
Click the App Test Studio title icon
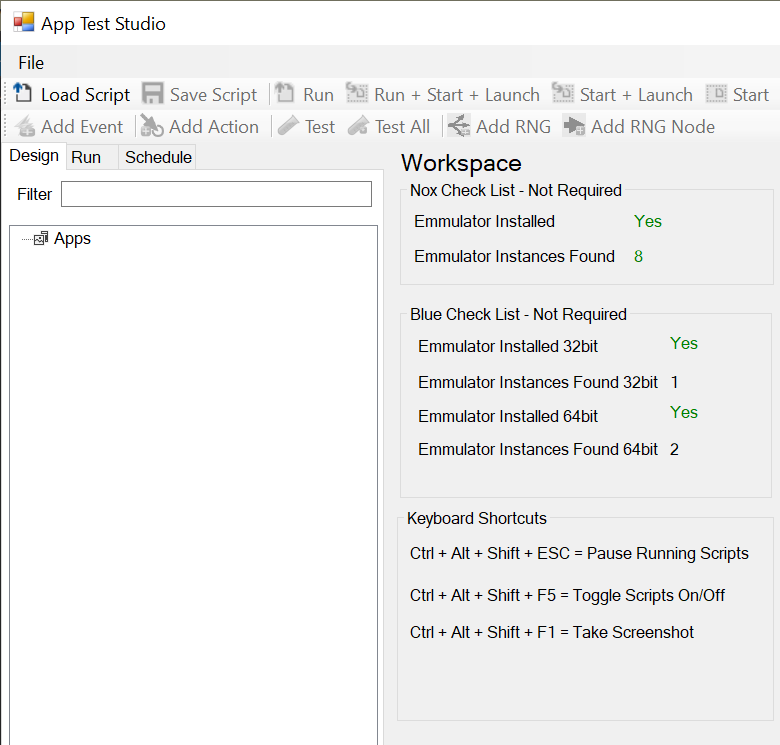point(23,22)
